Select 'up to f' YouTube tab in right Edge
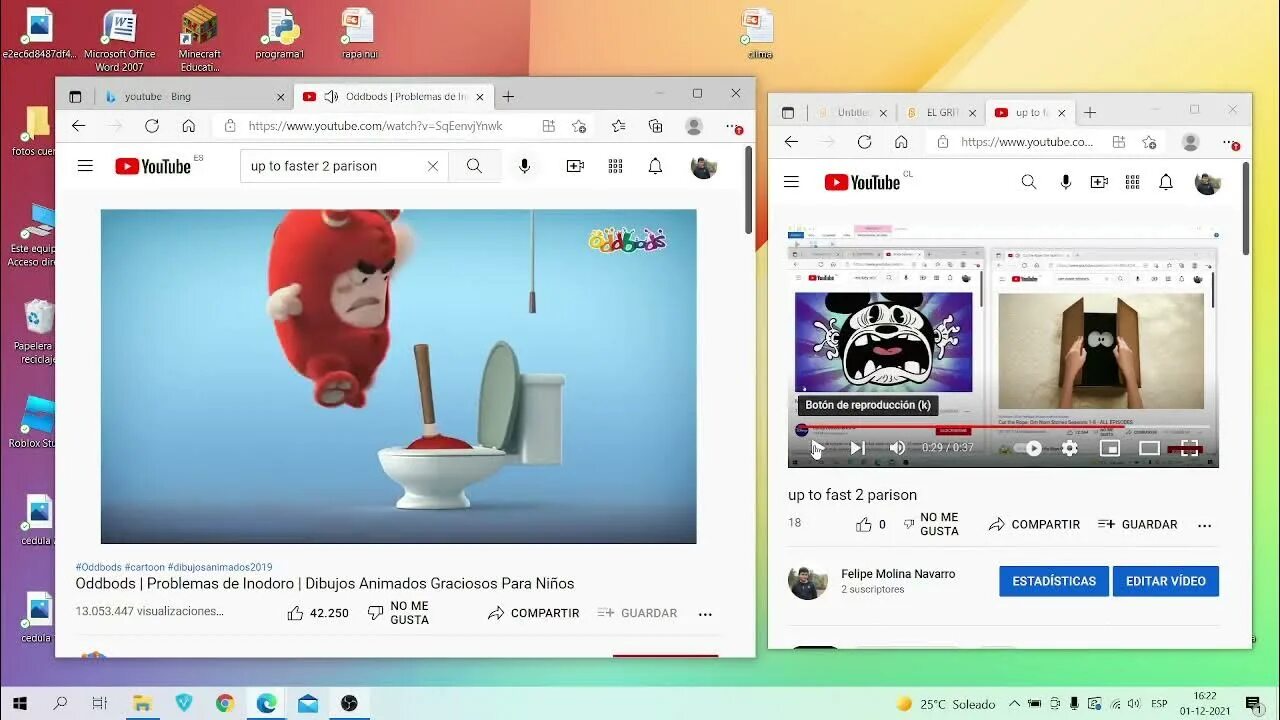The image size is (1280, 720). click(1030, 112)
